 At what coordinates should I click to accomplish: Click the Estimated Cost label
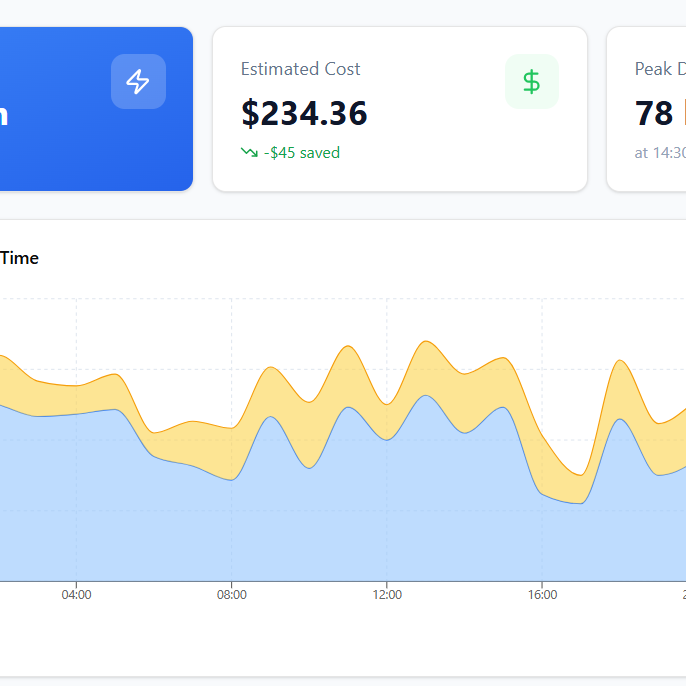[x=300, y=69]
